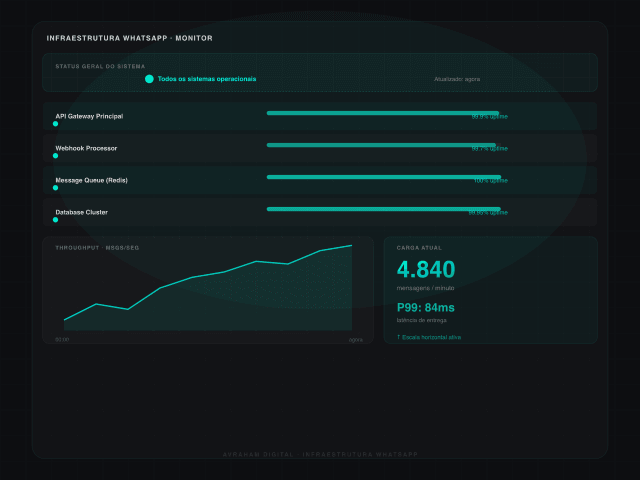
Task: Click the 'STATUS GERAL DO SISTEMA' label
Action: 100,66
